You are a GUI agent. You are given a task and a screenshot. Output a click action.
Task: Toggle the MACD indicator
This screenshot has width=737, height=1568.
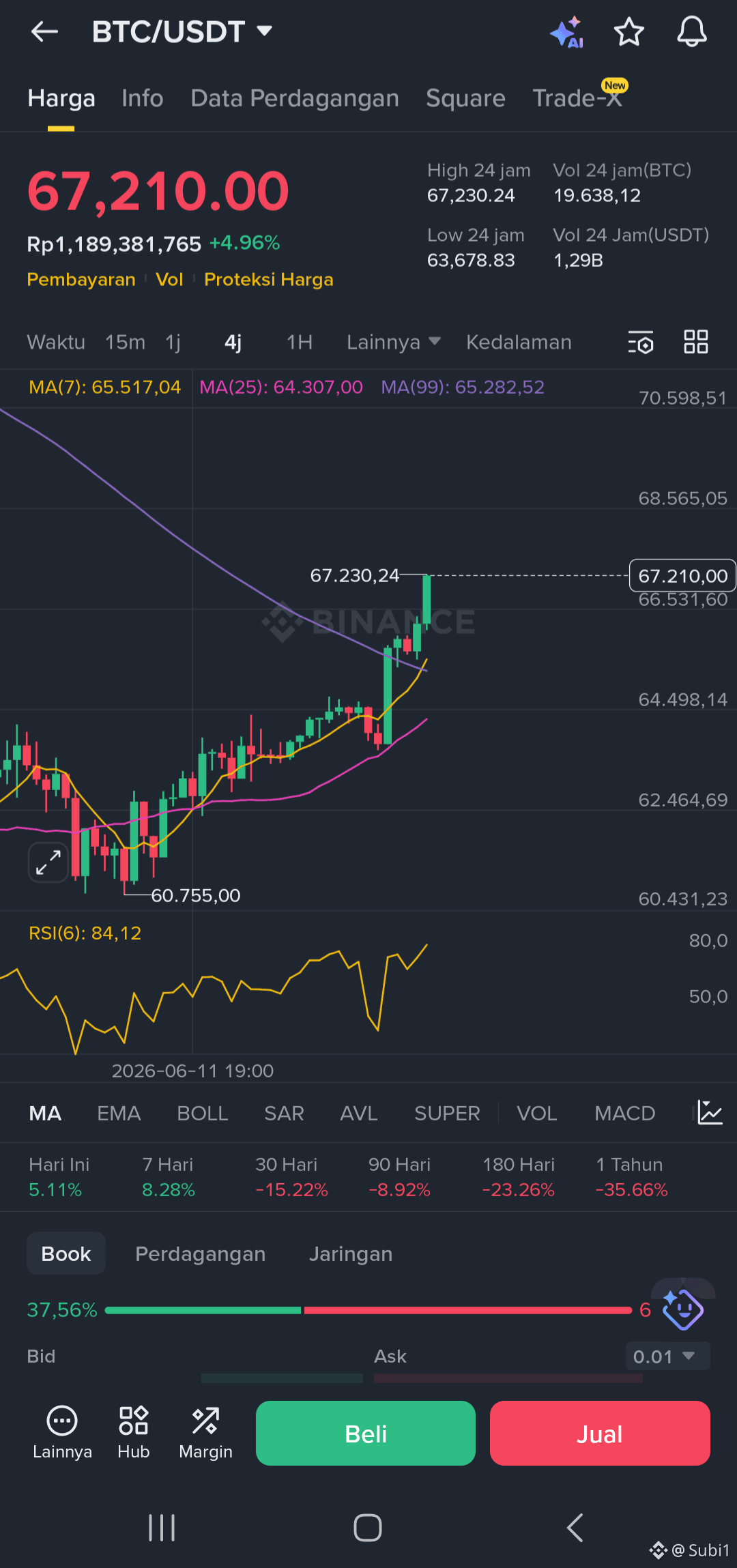[625, 1113]
